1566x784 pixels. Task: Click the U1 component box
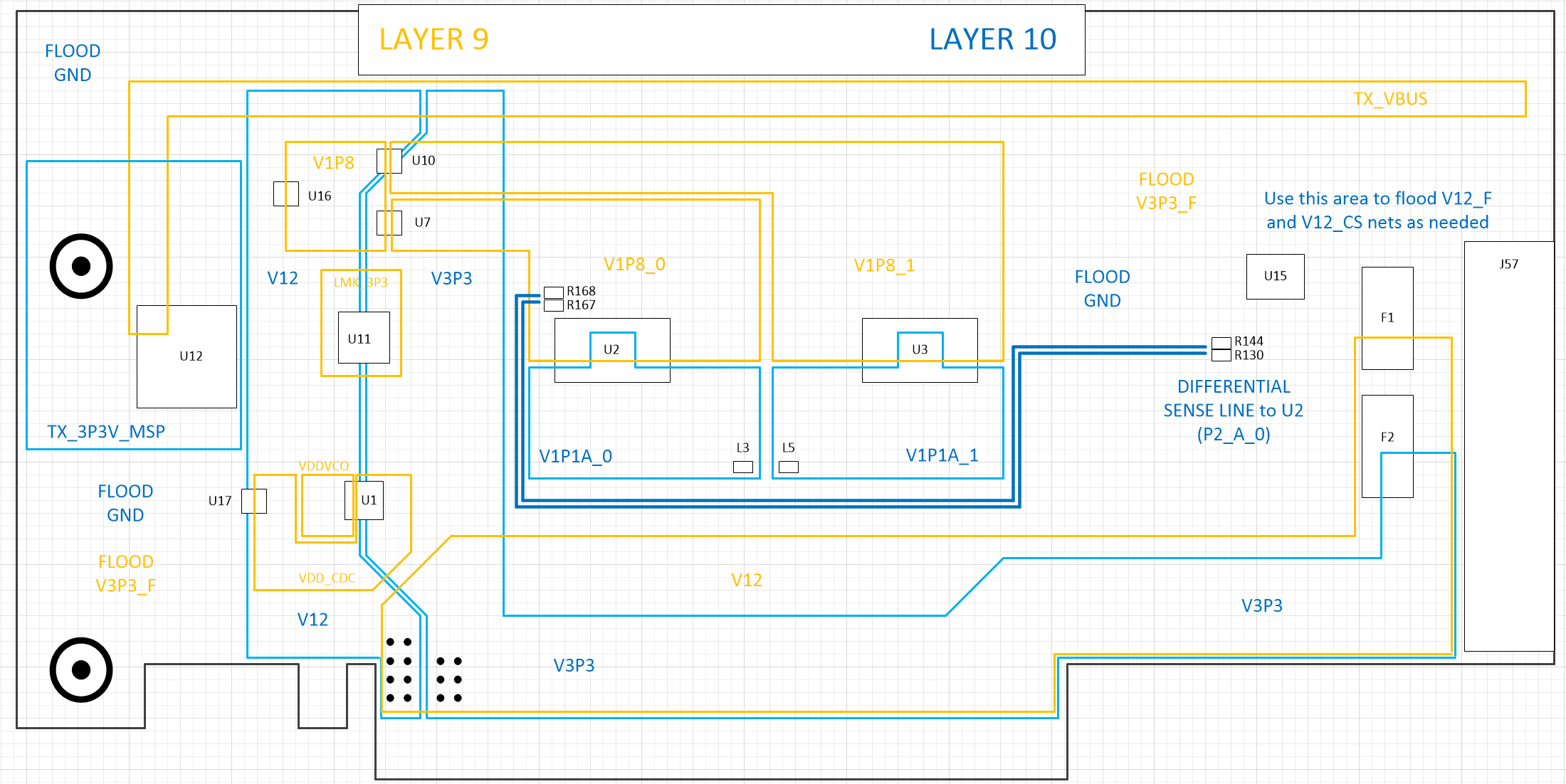[x=364, y=500]
